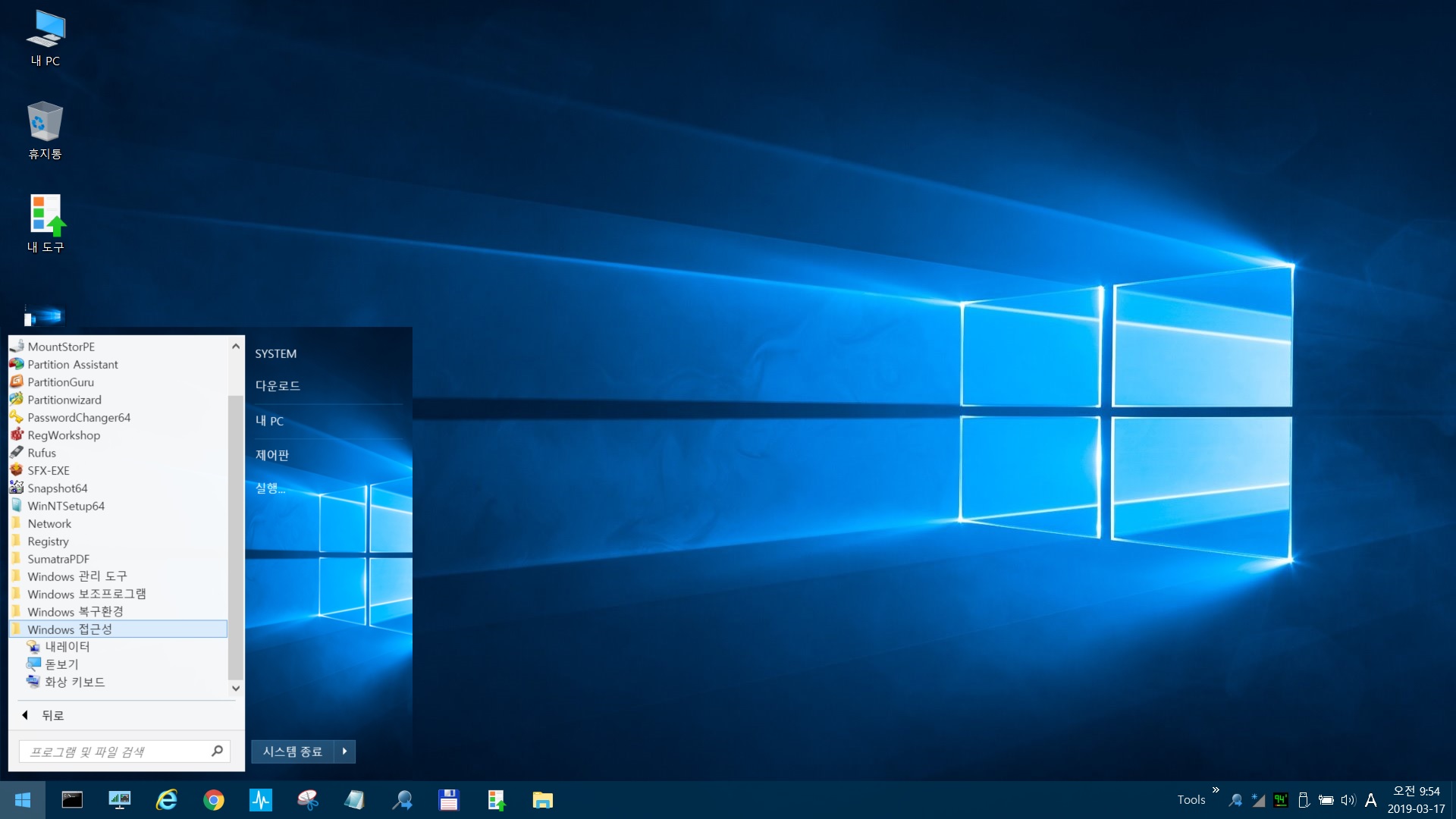Open command prompt from taskbar
Image resolution: width=1456 pixels, height=819 pixels.
tap(72, 800)
